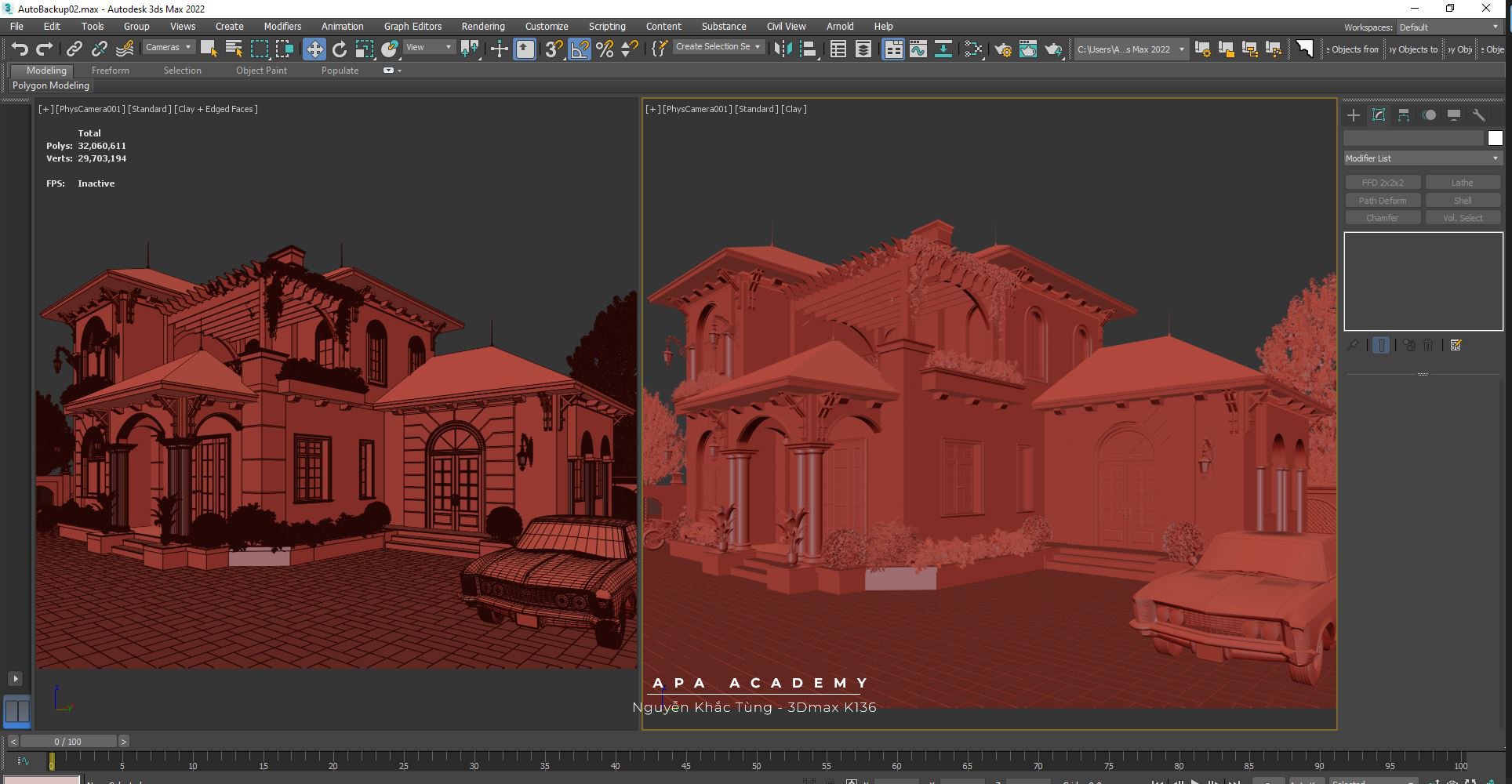Open the Cameras selection filter dropdown

tap(168, 48)
